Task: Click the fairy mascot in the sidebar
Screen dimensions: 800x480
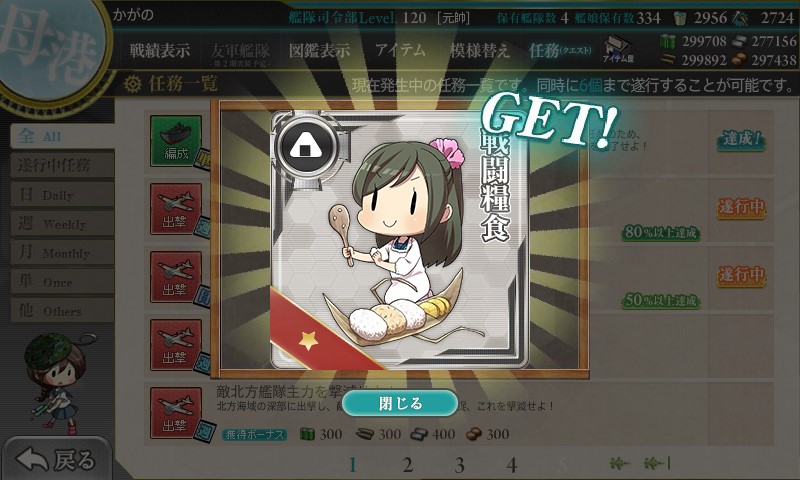Action: tap(57, 380)
